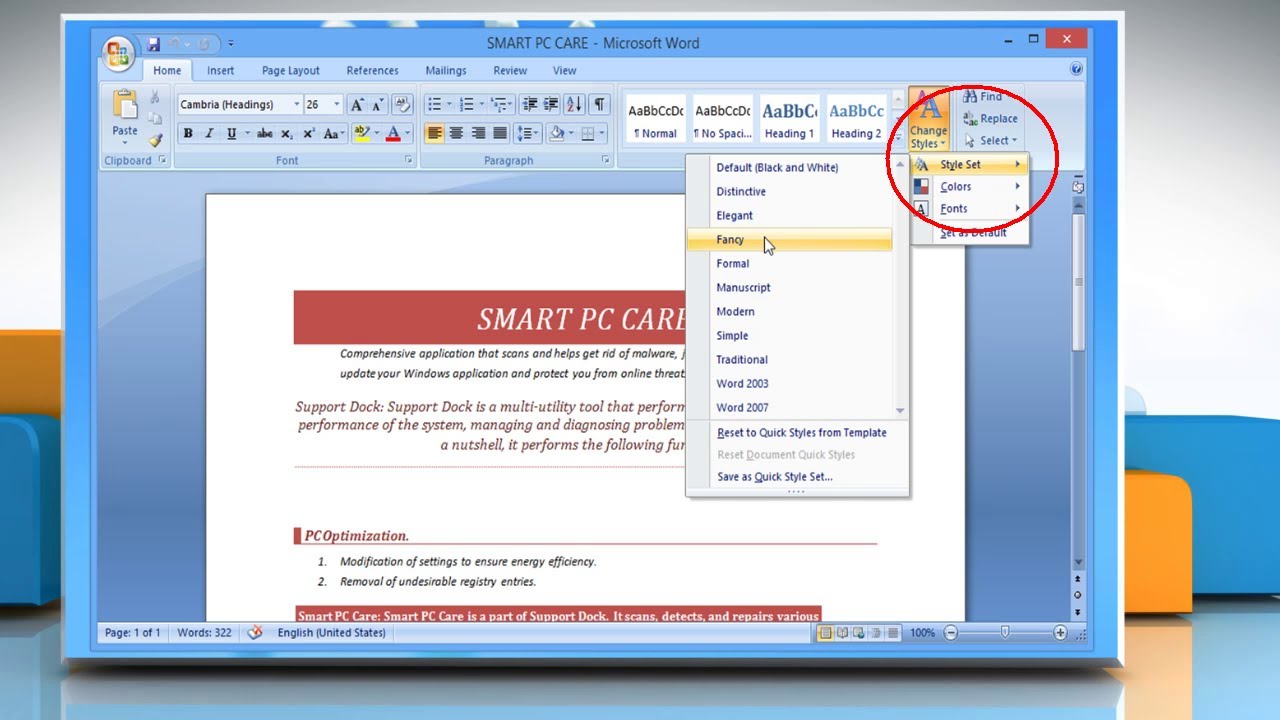Viewport: 1280px width, 720px height.
Task: Open the Clear Formatting icon
Action: [x=400, y=103]
